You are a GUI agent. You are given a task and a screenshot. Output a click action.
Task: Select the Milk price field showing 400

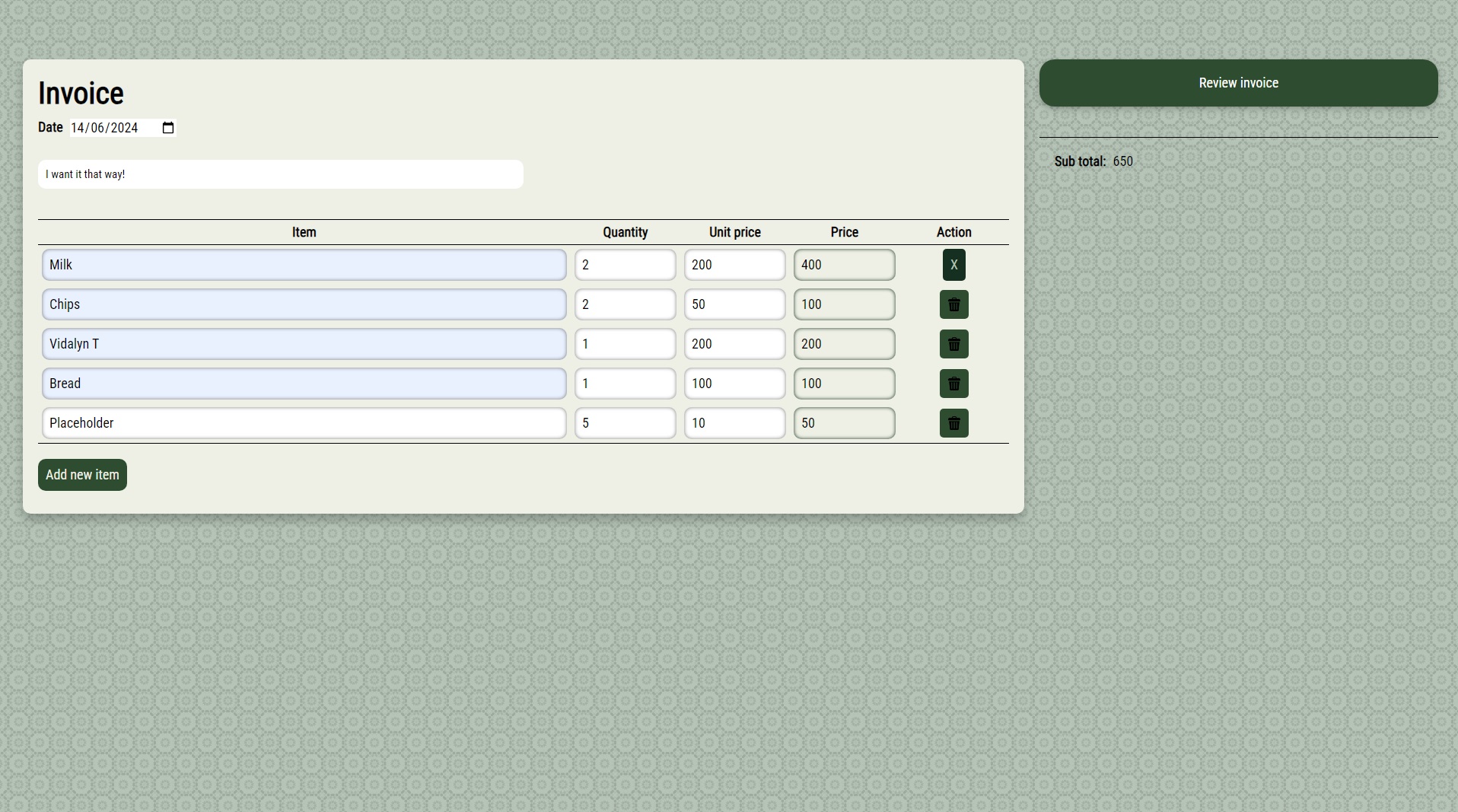pos(844,265)
